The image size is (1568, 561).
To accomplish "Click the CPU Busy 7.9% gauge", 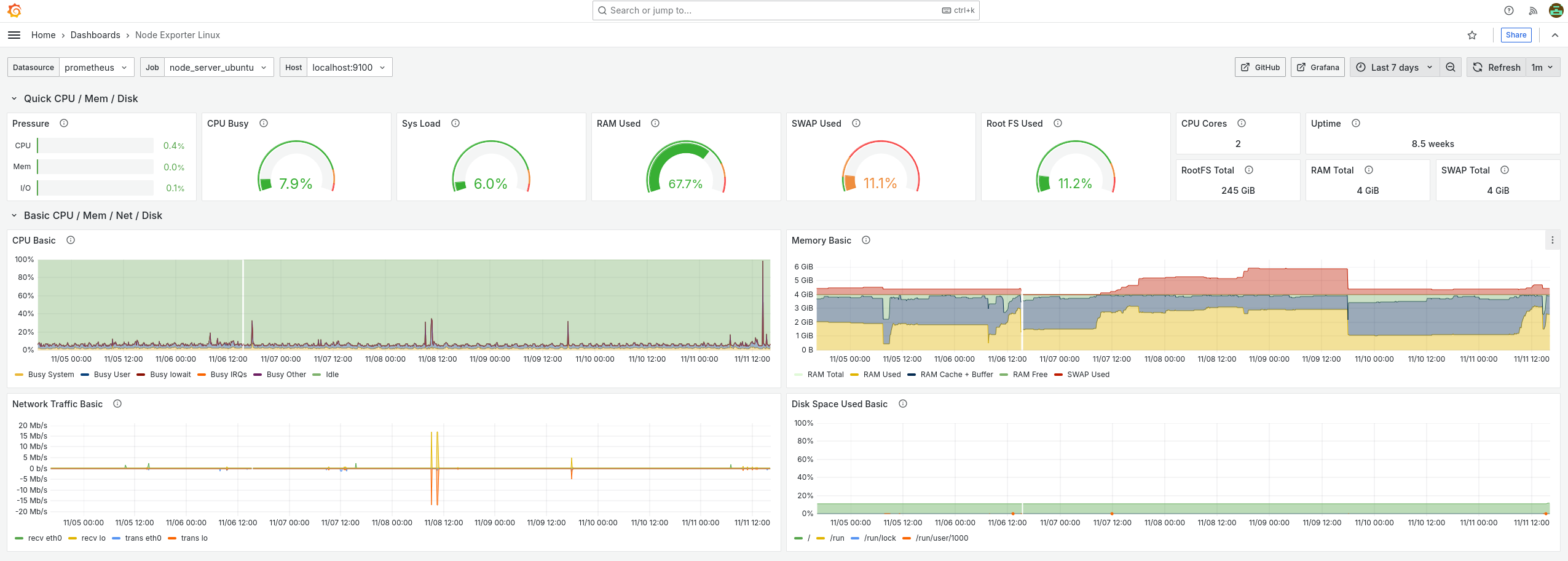I will (x=296, y=167).
